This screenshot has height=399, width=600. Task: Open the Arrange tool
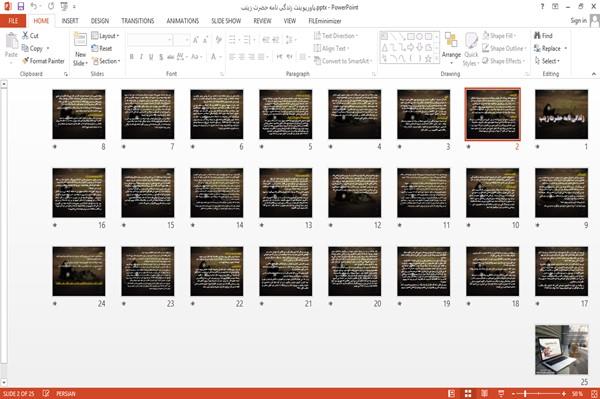[451, 49]
